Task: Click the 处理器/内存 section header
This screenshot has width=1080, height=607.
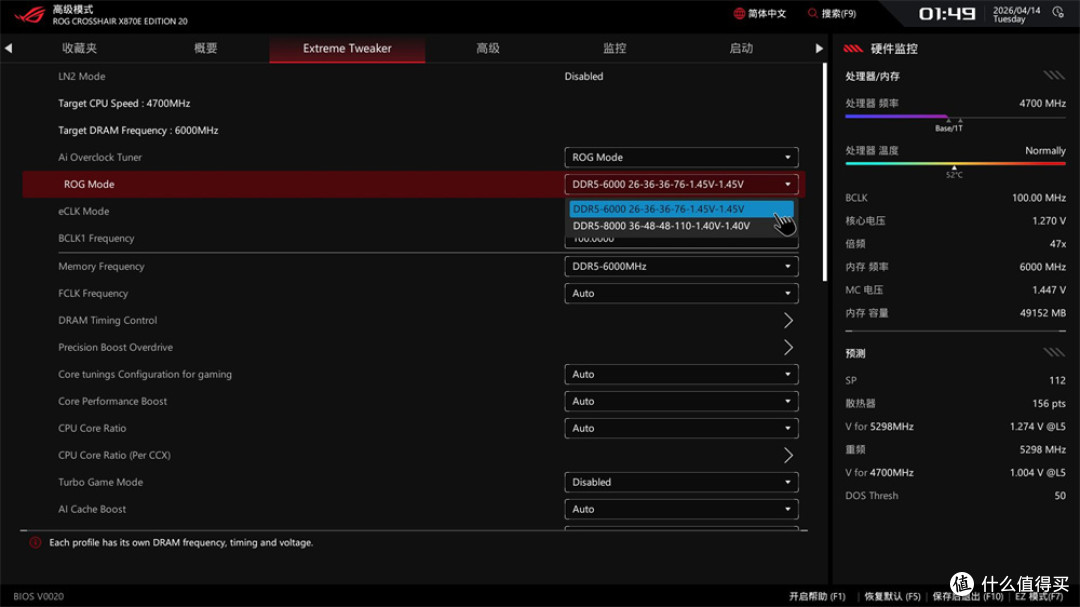Action: [872, 76]
